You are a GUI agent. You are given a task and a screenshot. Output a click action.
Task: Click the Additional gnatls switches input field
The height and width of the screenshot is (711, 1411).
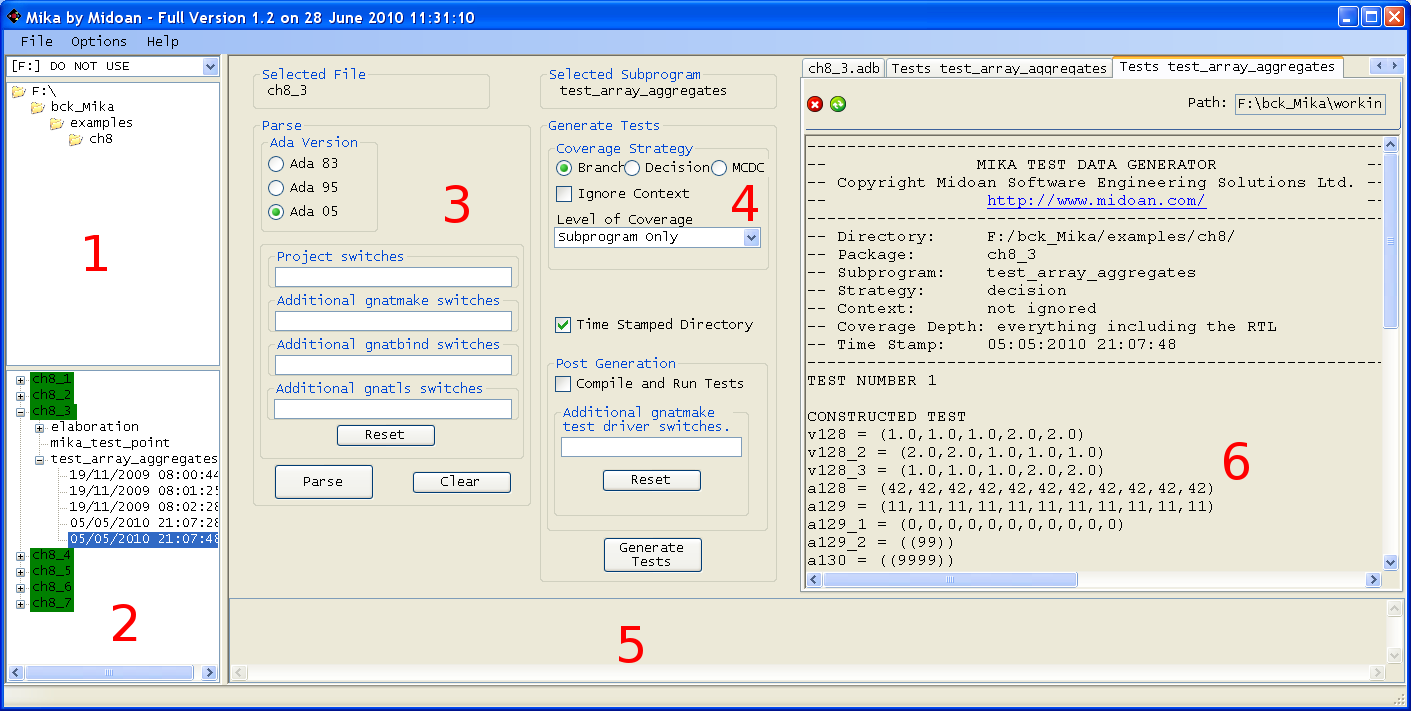[x=393, y=409]
